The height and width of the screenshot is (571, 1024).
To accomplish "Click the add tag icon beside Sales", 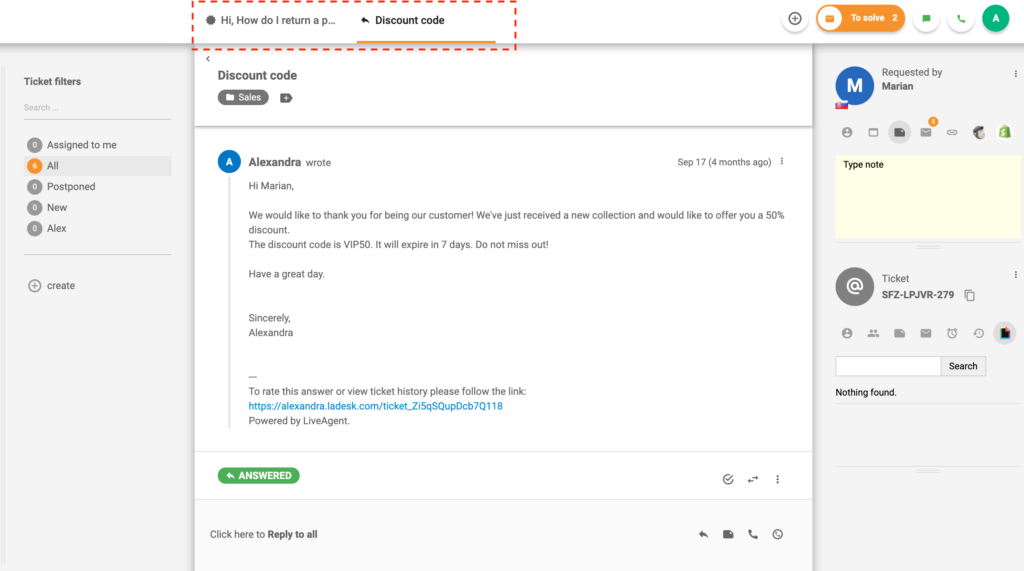I will [x=286, y=98].
